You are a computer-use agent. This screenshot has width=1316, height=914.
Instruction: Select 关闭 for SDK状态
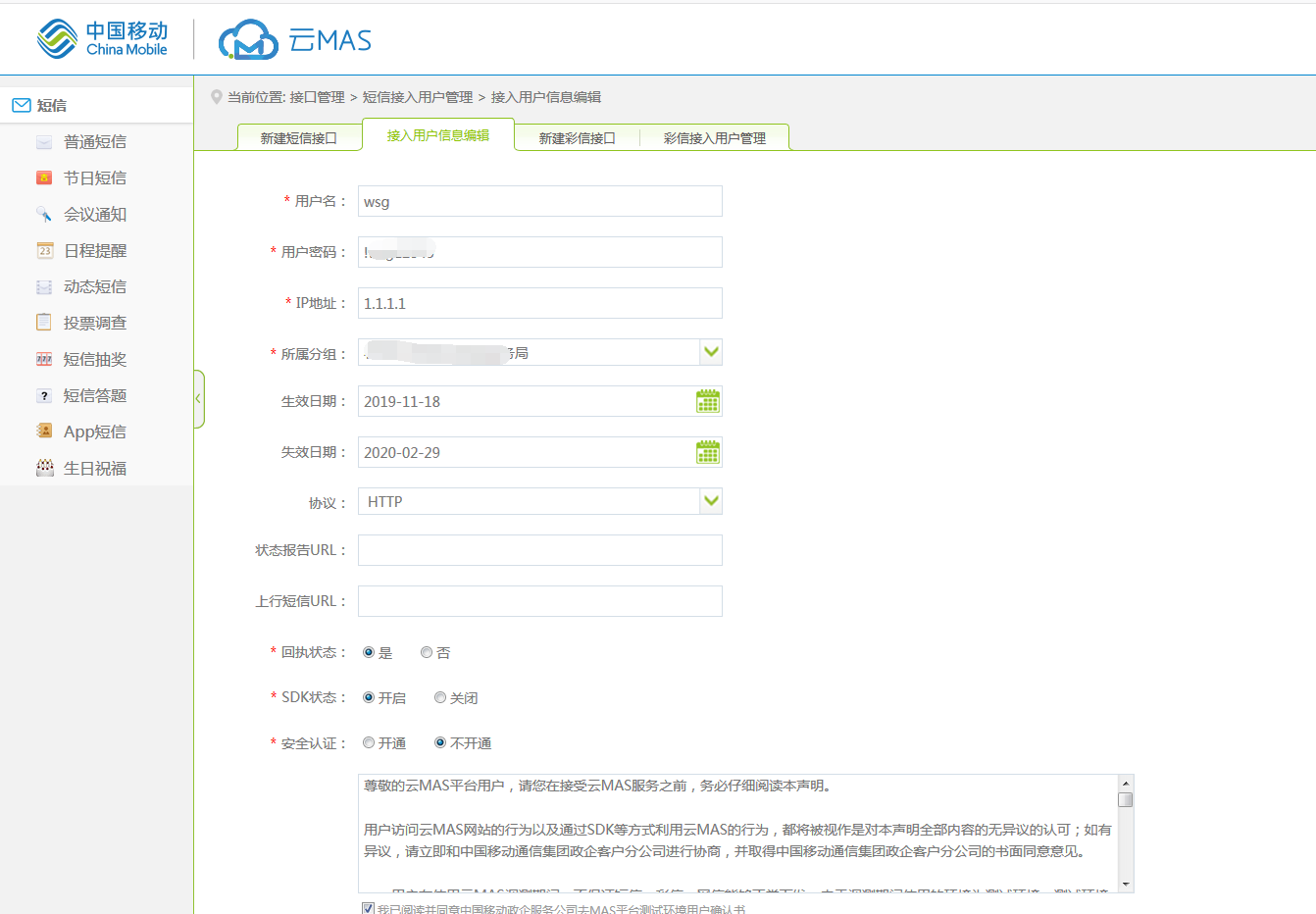click(x=440, y=697)
